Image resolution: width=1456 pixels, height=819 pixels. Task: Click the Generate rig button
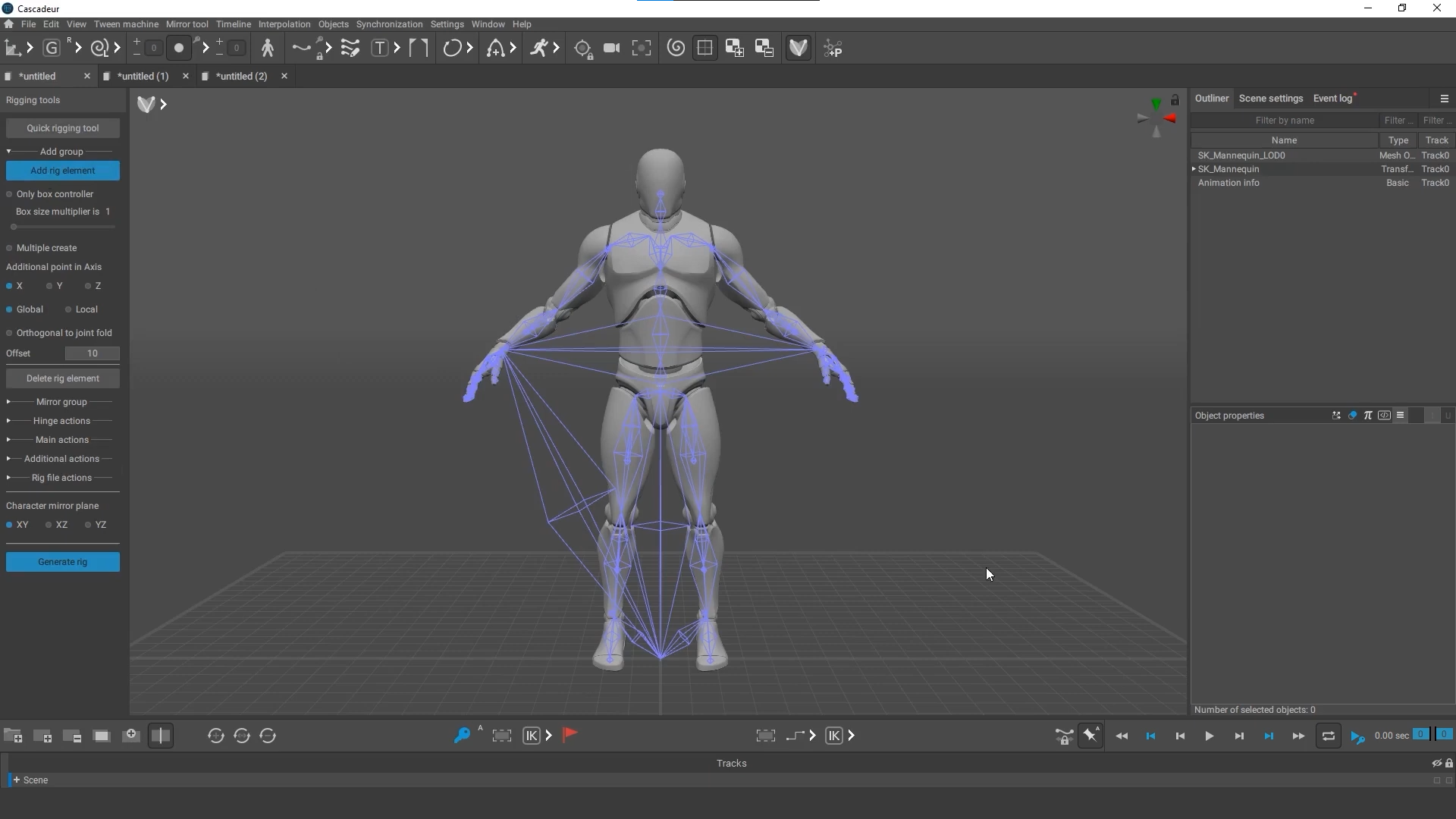click(x=63, y=562)
